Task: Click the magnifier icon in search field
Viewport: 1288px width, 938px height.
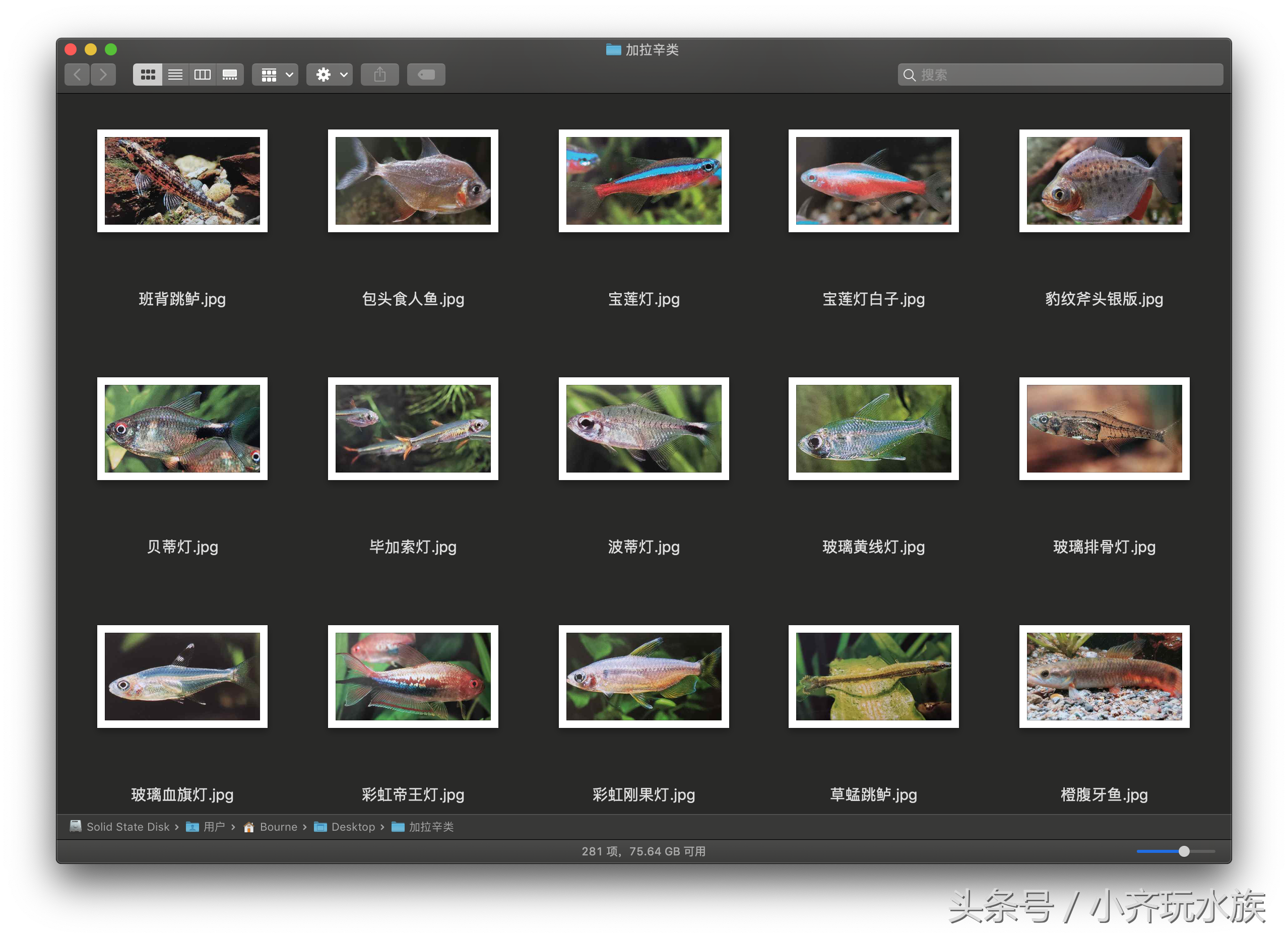Action: (x=909, y=75)
